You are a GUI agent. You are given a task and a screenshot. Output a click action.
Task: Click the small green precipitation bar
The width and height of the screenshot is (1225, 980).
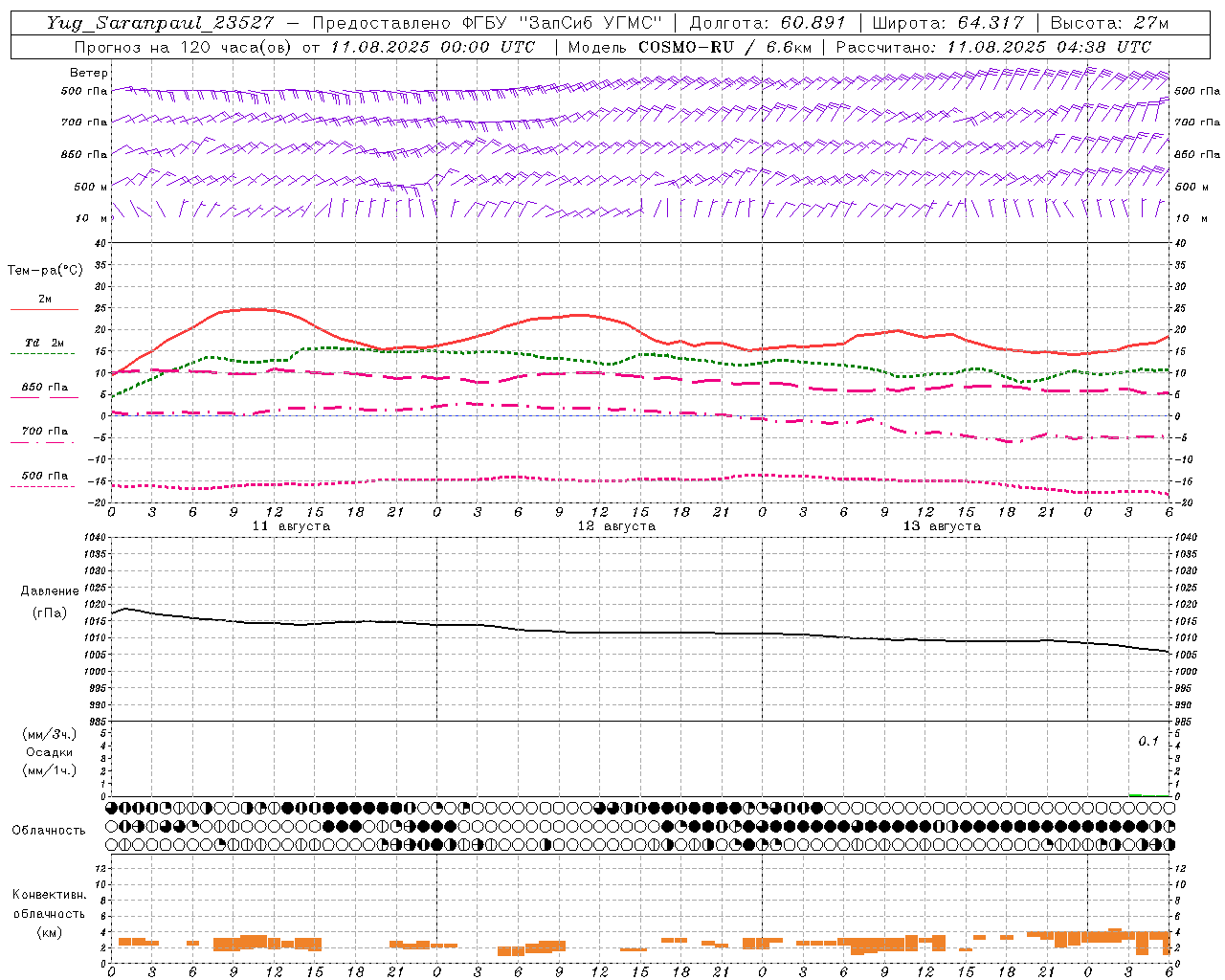tap(1135, 794)
